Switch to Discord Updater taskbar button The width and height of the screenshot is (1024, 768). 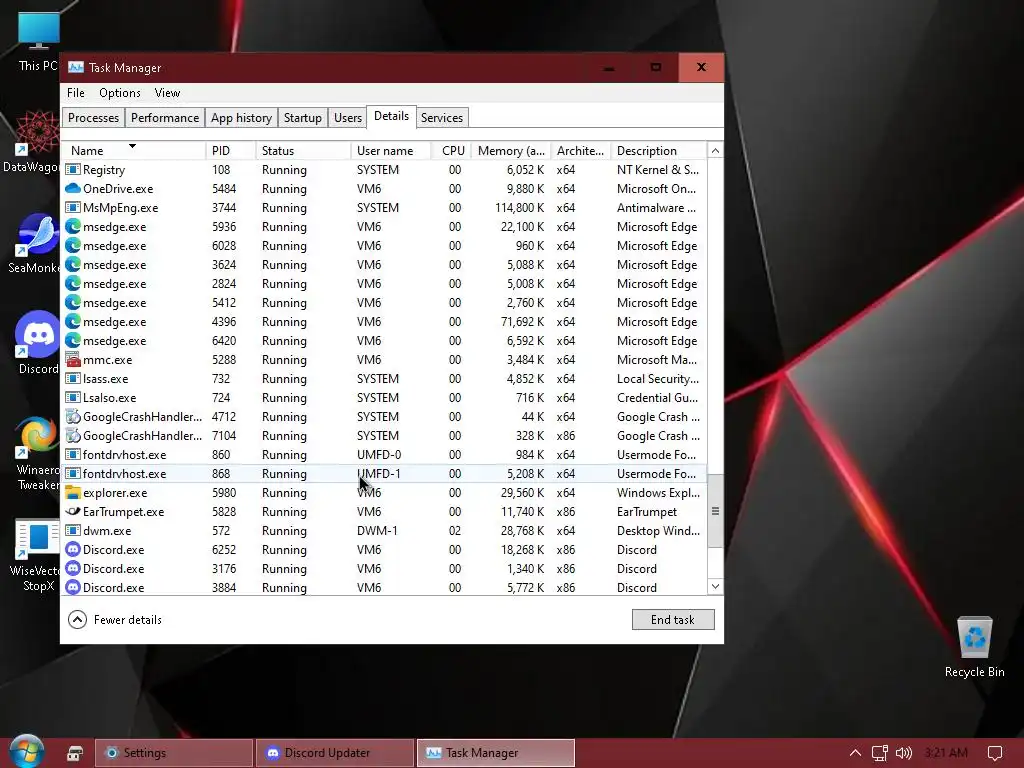(335, 753)
